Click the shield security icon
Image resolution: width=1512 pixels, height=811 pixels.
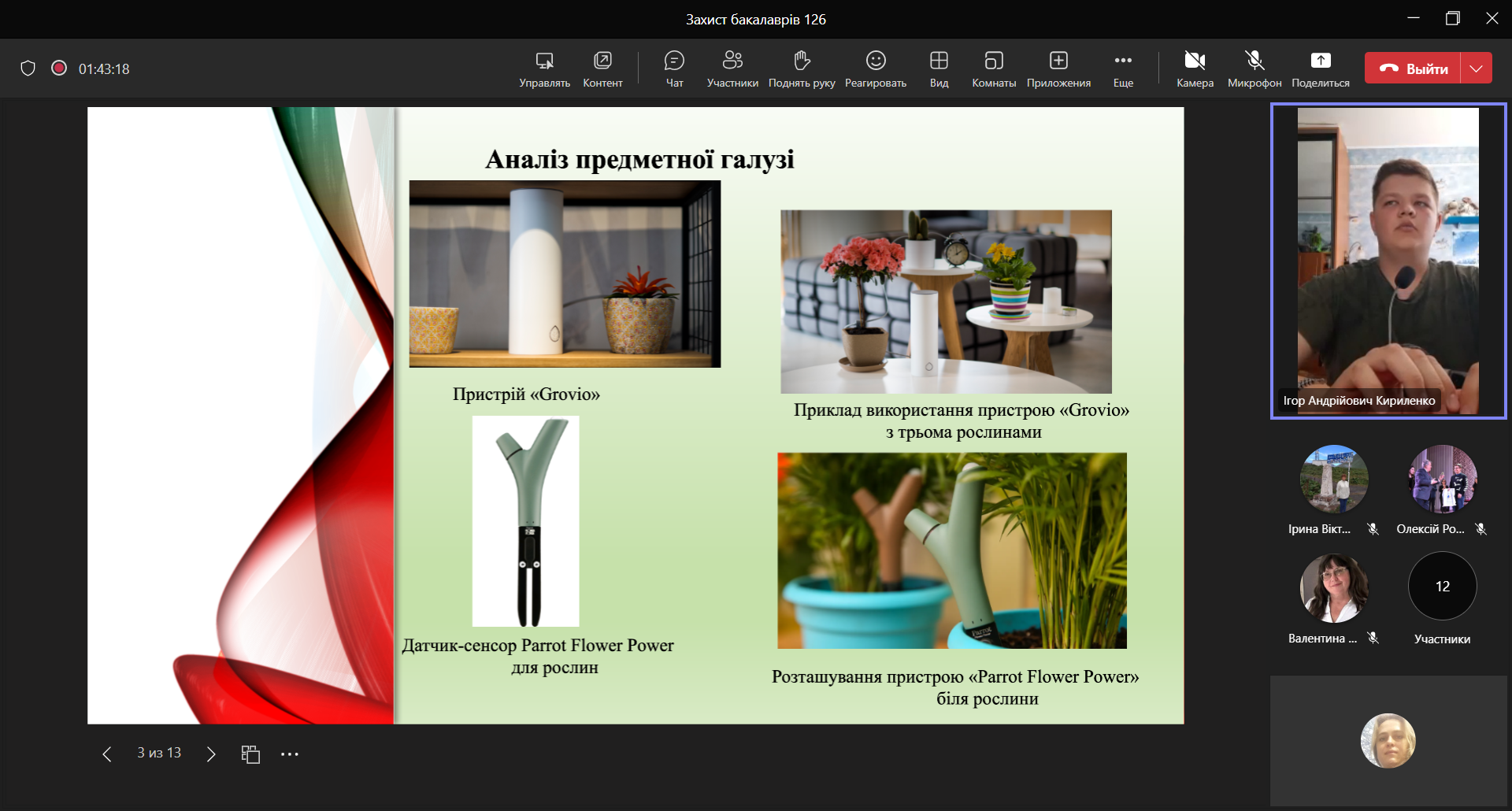click(x=28, y=69)
